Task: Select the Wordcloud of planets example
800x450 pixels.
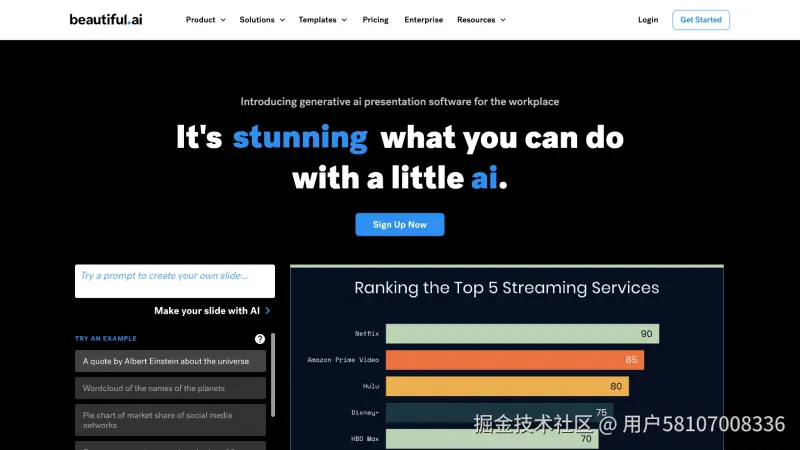Action: (x=170, y=388)
